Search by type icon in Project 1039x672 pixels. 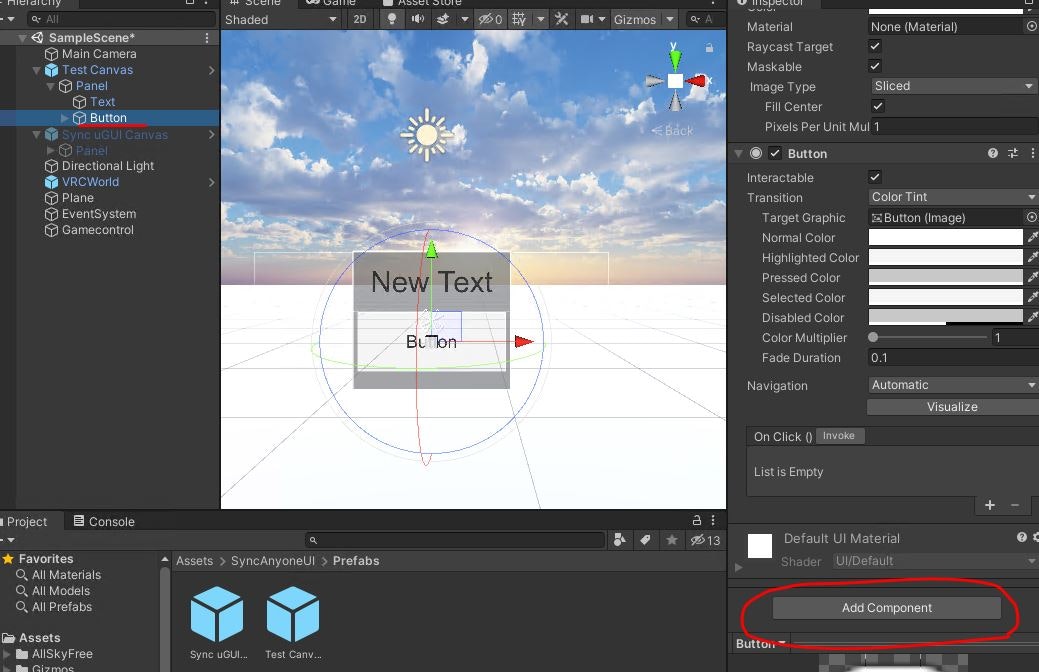coord(620,540)
